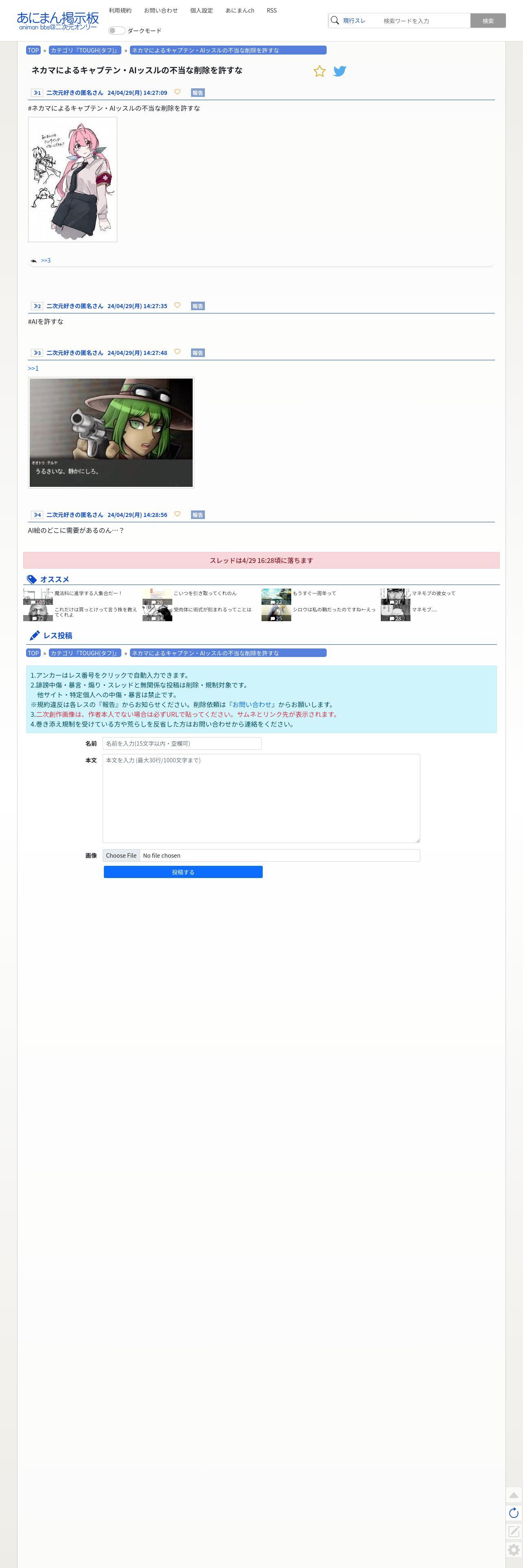Focus the 本文 message textarea

[x=261, y=798]
